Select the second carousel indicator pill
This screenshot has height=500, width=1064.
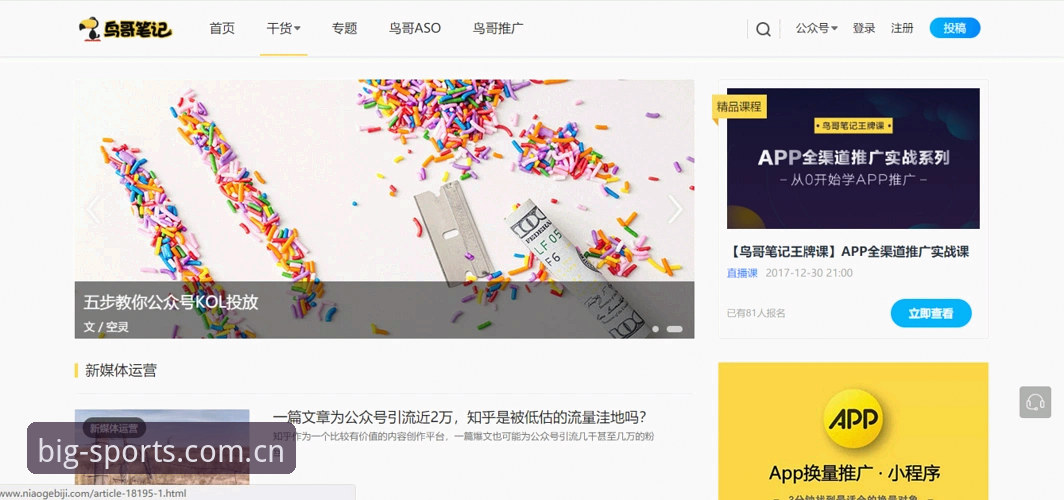674,329
